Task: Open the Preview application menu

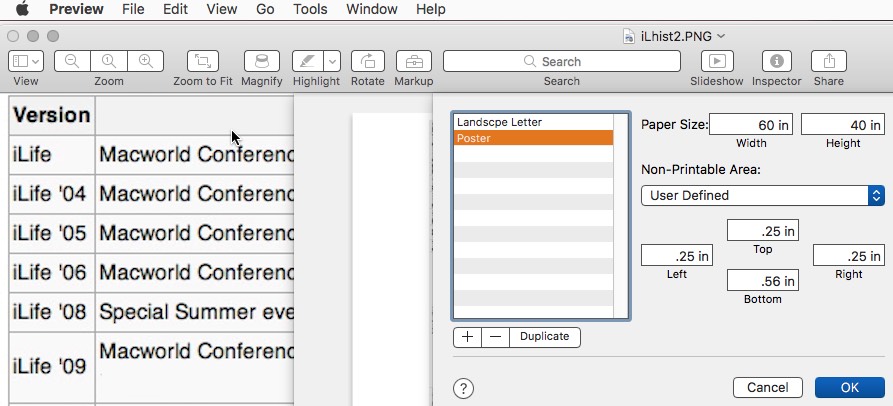Action: pos(76,9)
